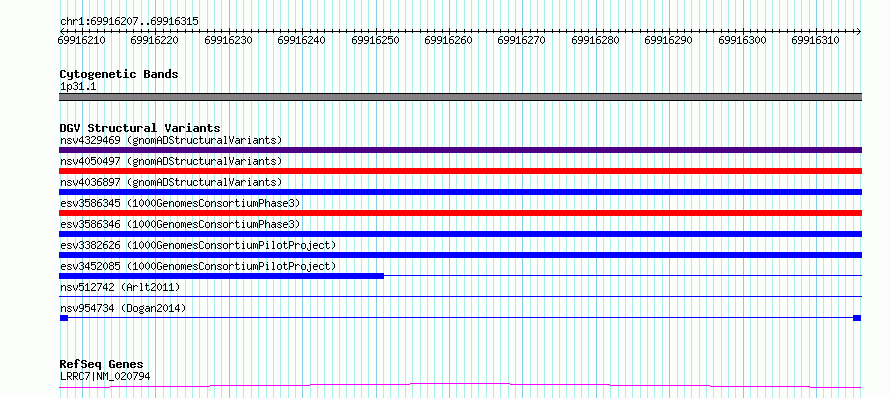
Task: Open the nsv954734 (Dogan2014) label
Action: [123, 308]
